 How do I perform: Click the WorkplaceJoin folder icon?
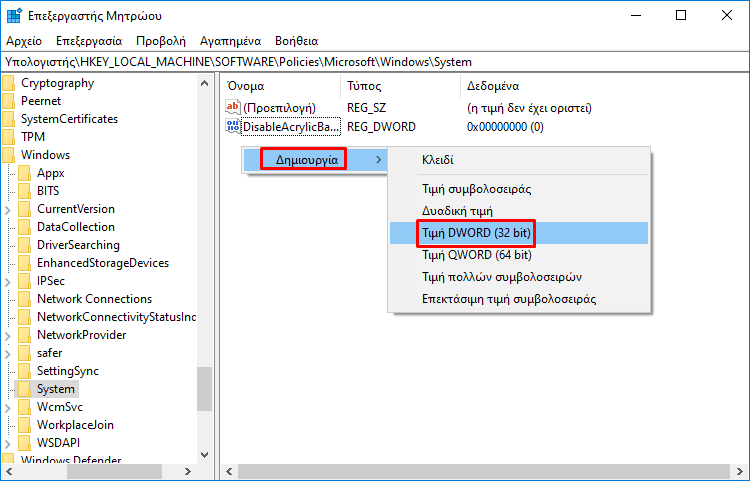(24, 426)
